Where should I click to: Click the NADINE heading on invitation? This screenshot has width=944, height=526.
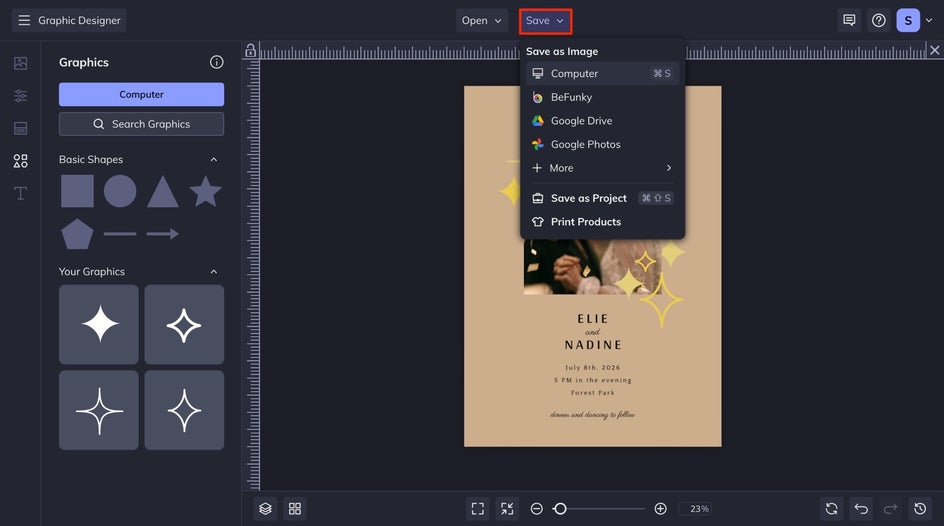[x=592, y=345]
